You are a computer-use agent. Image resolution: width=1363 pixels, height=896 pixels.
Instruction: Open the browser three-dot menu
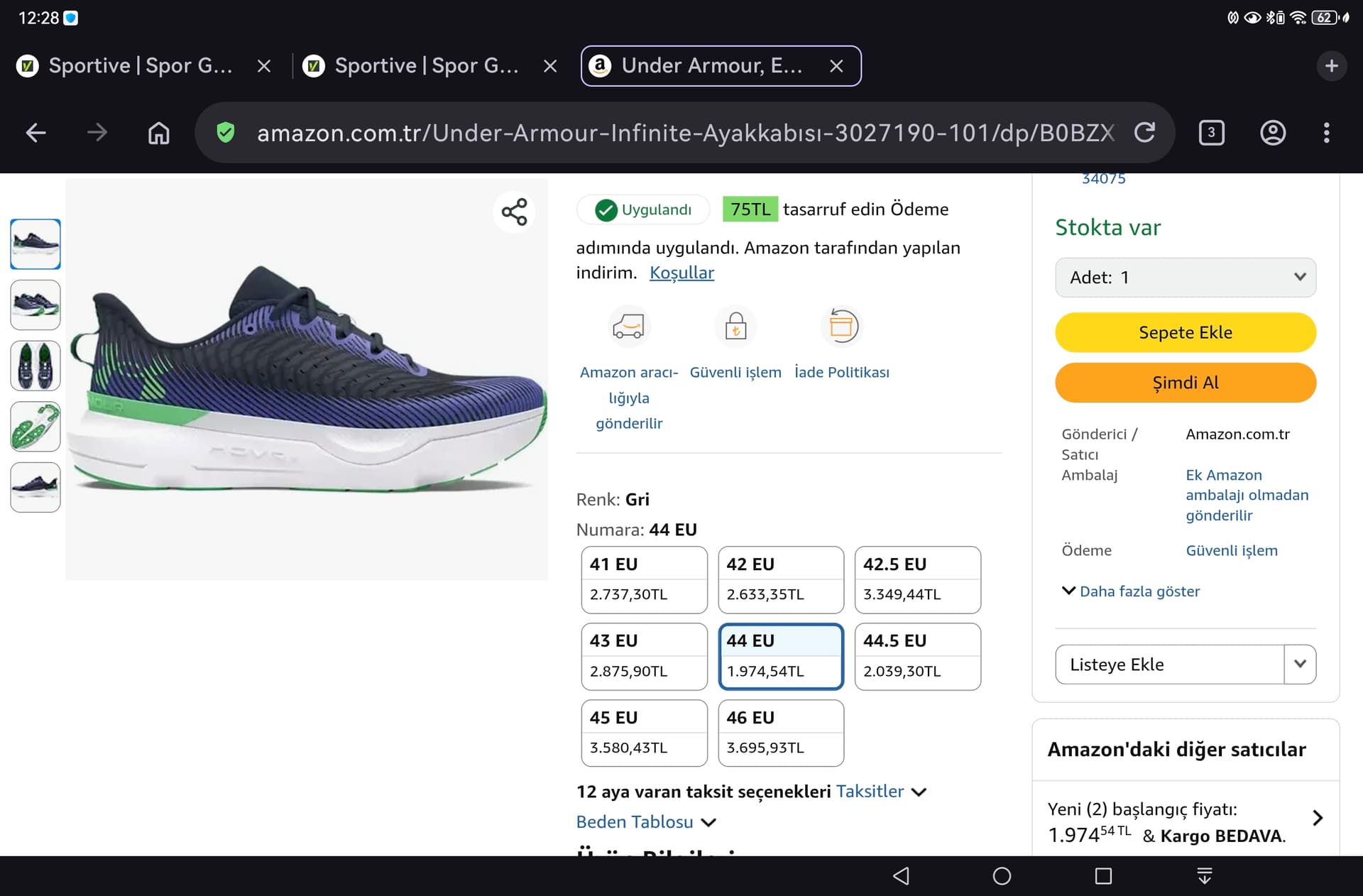coord(1326,133)
